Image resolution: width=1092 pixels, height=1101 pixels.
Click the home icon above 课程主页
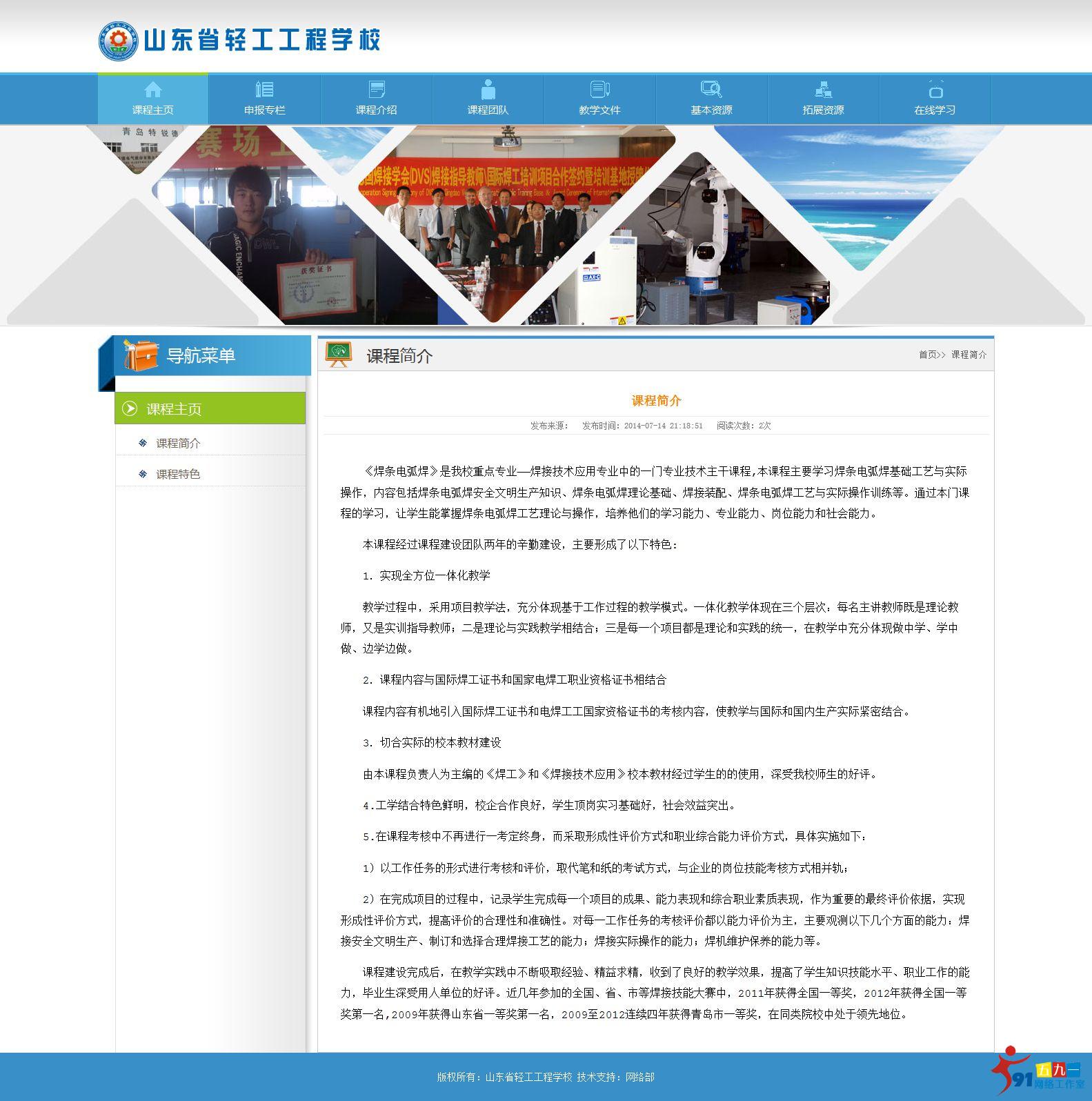[152, 90]
